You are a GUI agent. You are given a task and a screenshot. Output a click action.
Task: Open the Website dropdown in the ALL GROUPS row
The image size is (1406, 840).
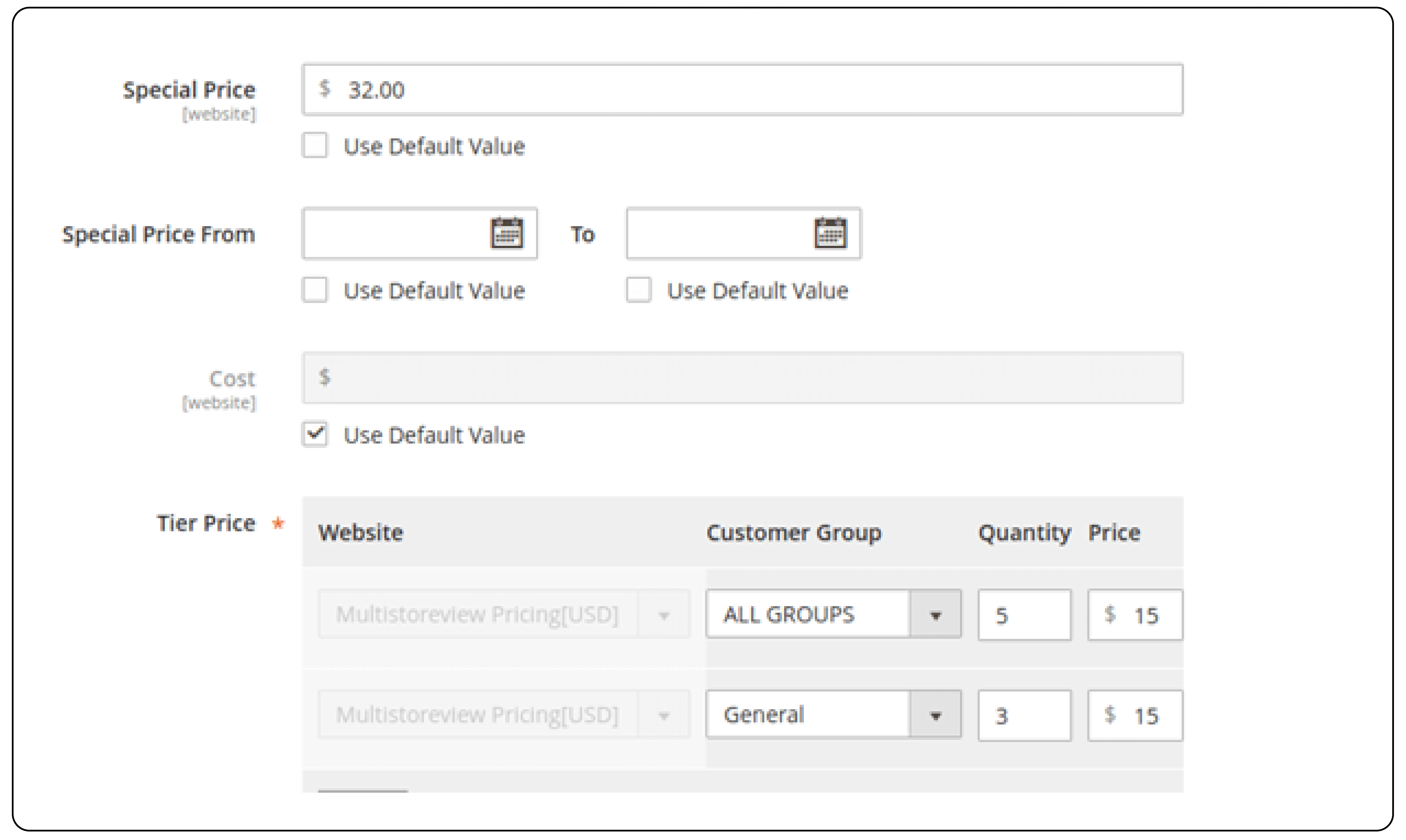504,614
